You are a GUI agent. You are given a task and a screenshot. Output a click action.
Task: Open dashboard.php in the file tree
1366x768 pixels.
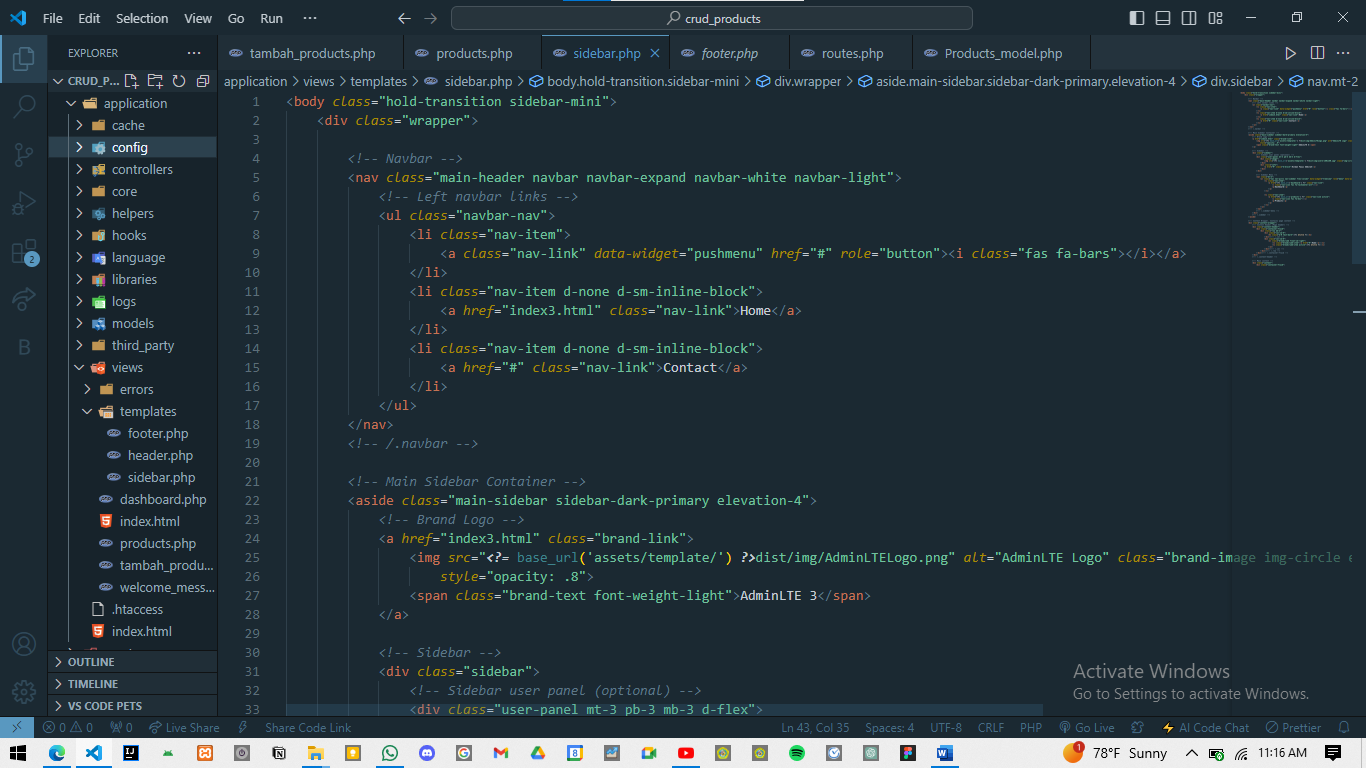(163, 499)
